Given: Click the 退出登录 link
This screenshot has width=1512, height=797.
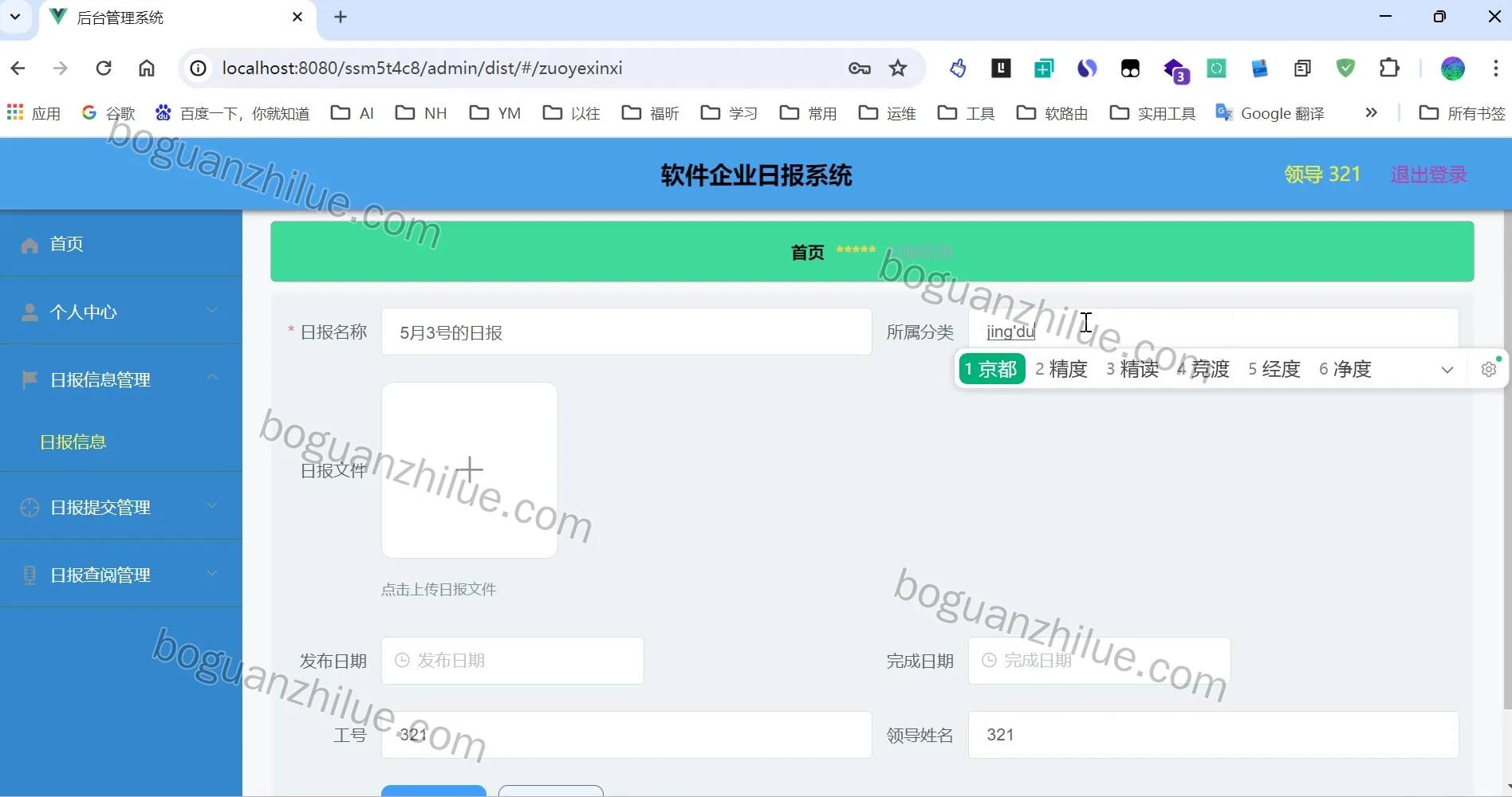Looking at the screenshot, I should pyautogui.click(x=1428, y=175).
